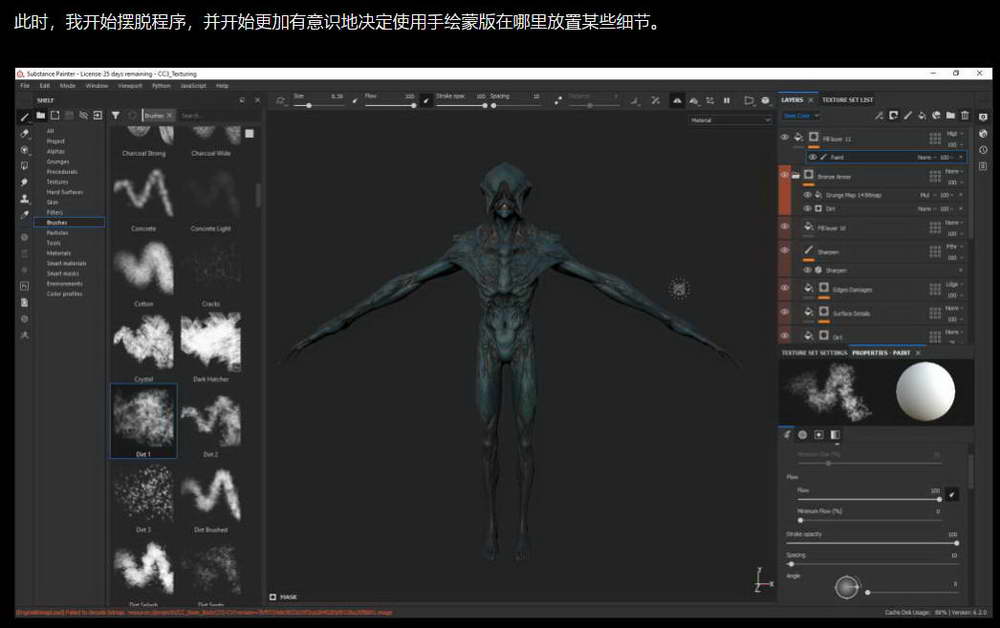Image resolution: width=1000 pixels, height=628 pixels.
Task: Adjust the Flow slider in Properties panel
Action: coord(869,499)
